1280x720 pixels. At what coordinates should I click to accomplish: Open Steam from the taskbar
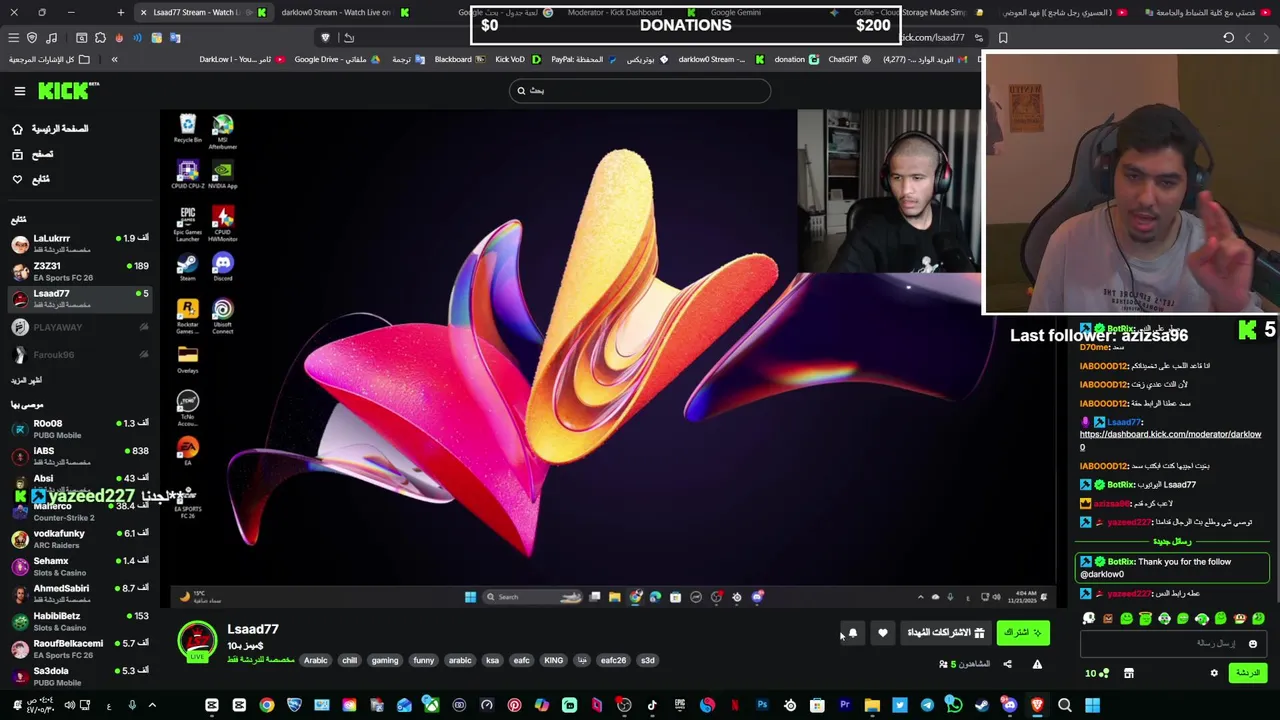pyautogui.click(x=982, y=705)
